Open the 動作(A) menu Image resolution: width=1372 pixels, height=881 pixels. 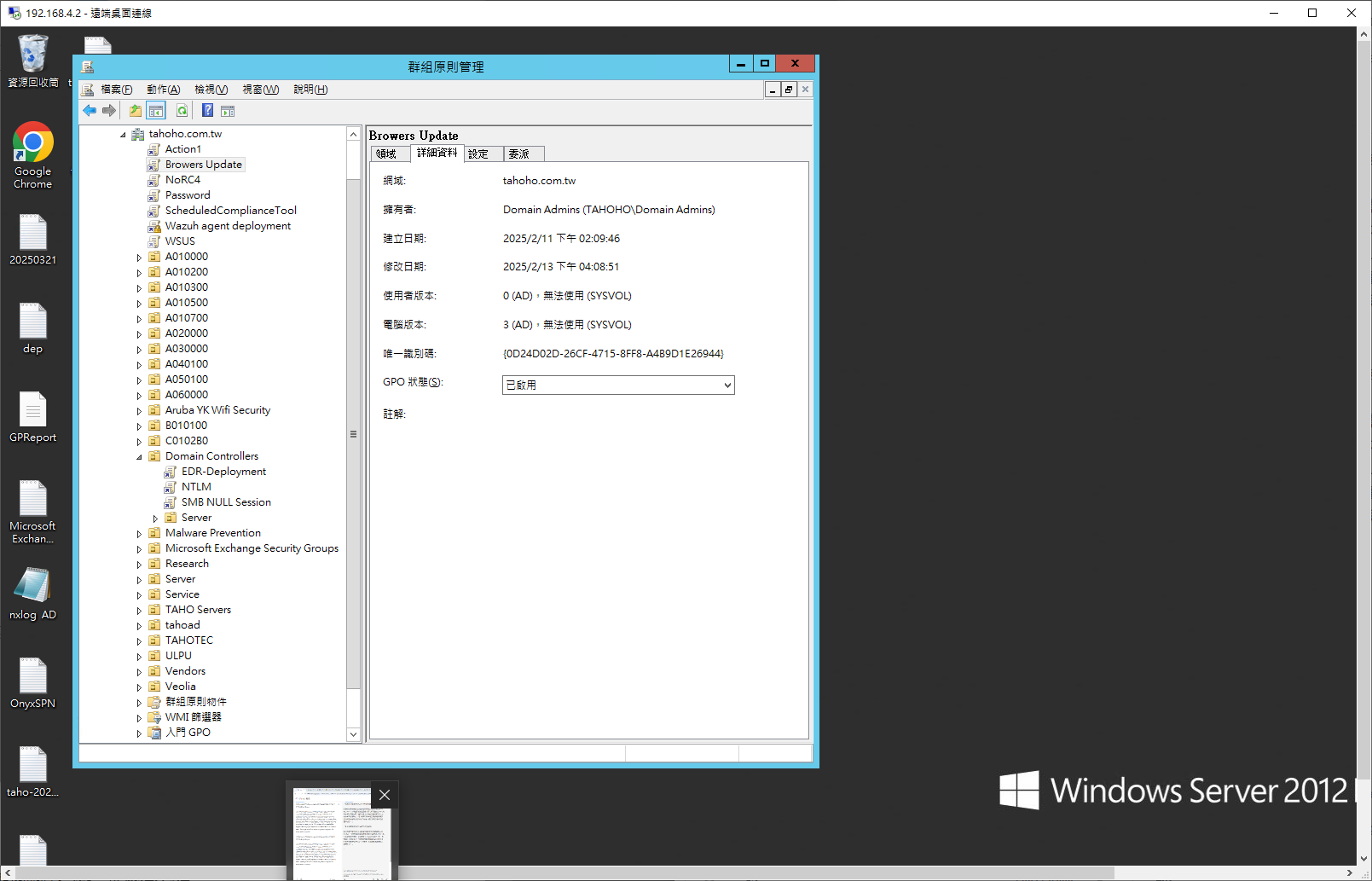(163, 90)
